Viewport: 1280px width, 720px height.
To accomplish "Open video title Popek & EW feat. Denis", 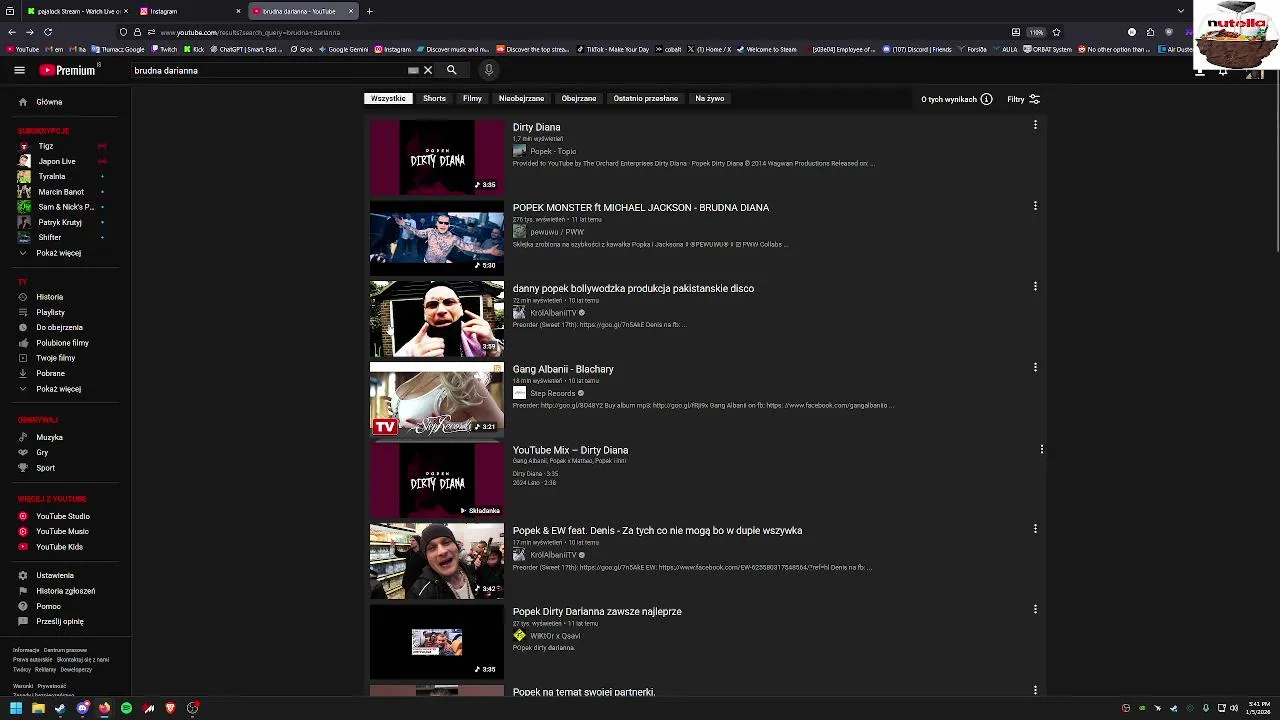I will [x=657, y=531].
